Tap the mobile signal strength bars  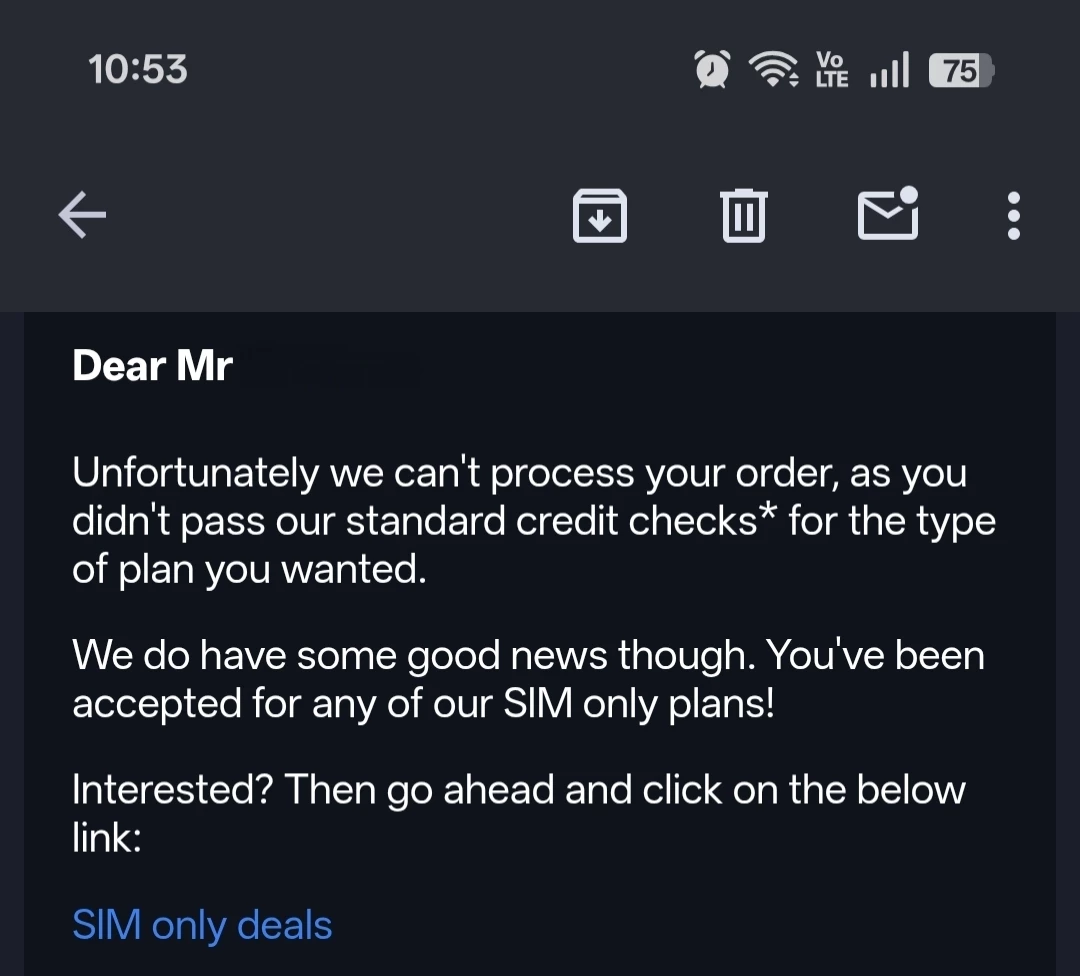click(x=889, y=70)
